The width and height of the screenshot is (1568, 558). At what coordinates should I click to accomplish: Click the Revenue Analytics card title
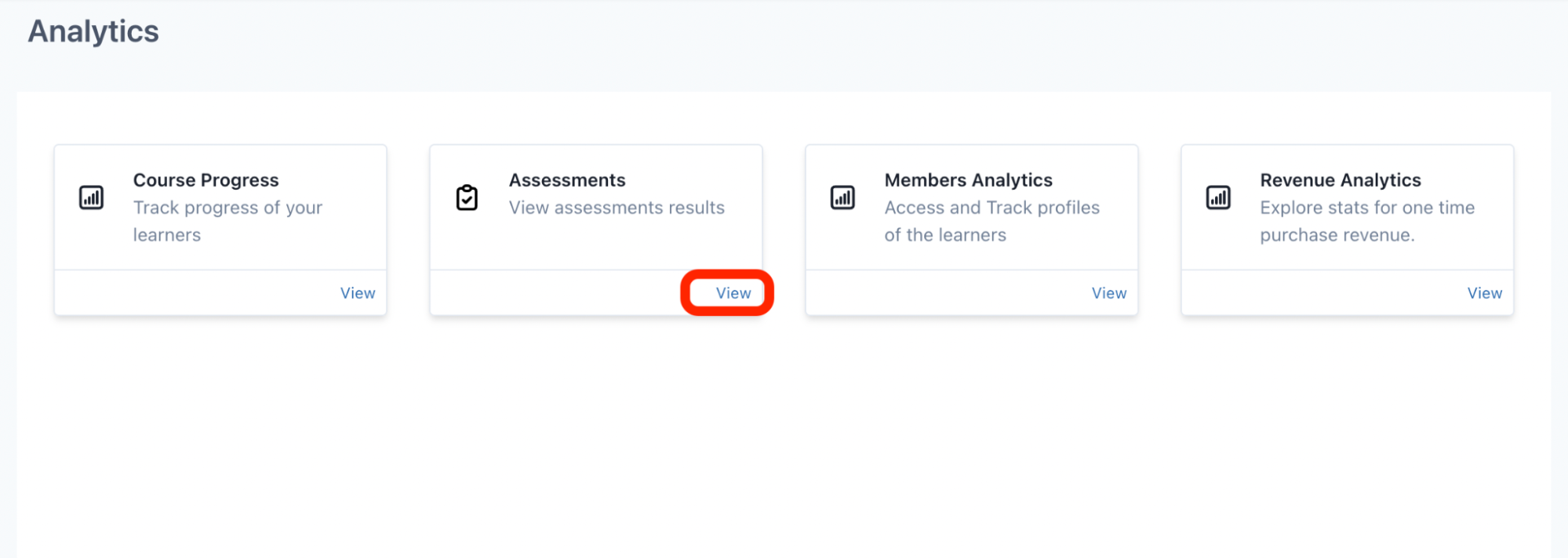pos(1340,180)
